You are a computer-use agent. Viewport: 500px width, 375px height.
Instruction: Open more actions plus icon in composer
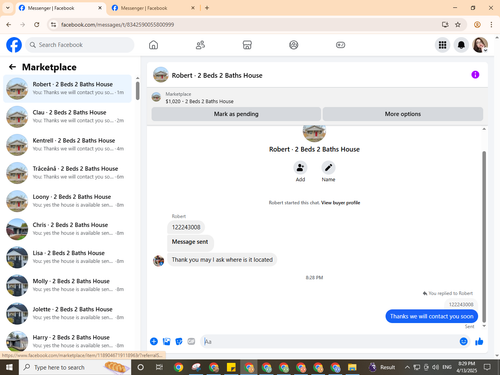coord(154,341)
